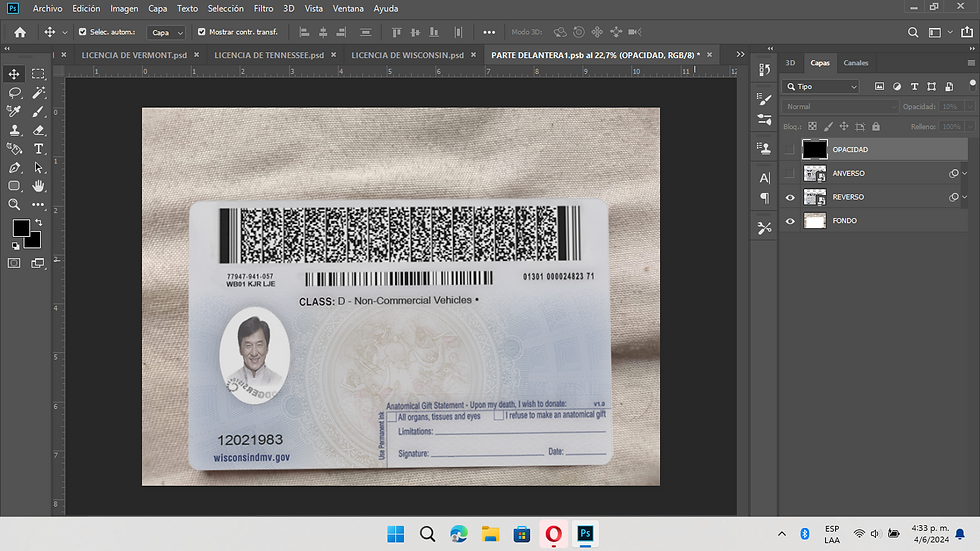Select the Eyedropper tool
The height and width of the screenshot is (551, 980).
14,111
